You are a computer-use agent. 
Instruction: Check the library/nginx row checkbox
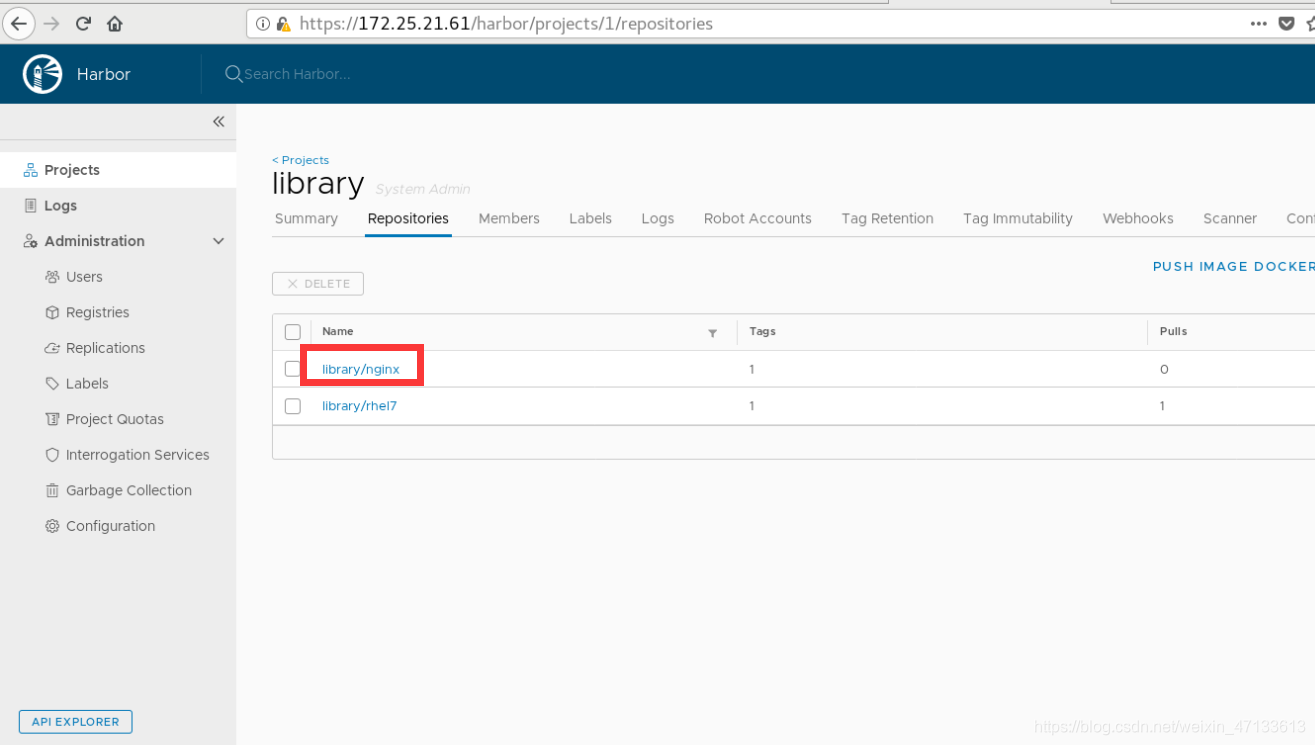tap(292, 369)
